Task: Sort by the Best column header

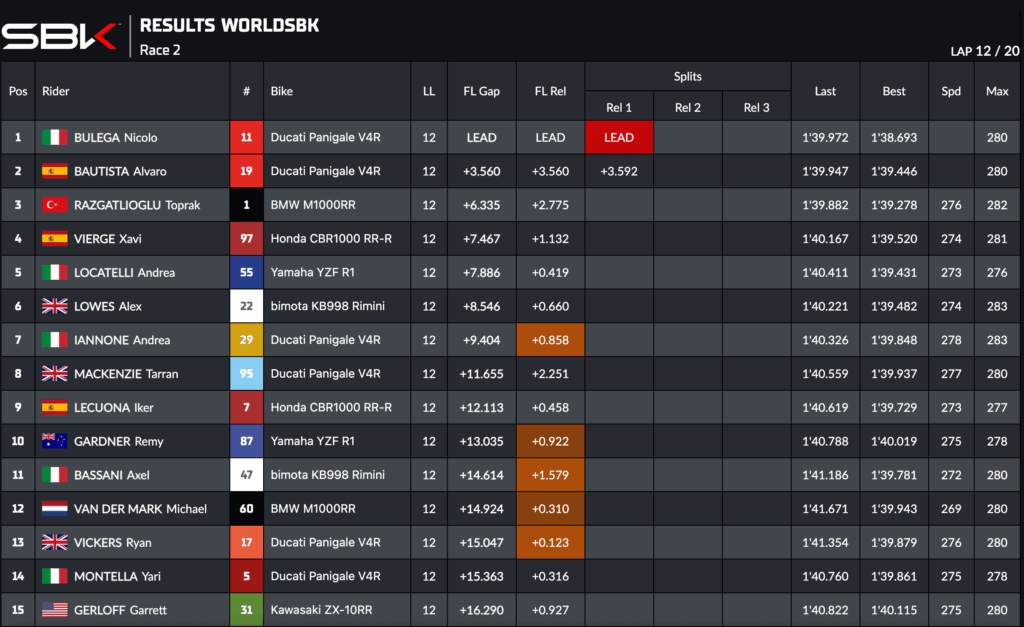Action: 894,91
